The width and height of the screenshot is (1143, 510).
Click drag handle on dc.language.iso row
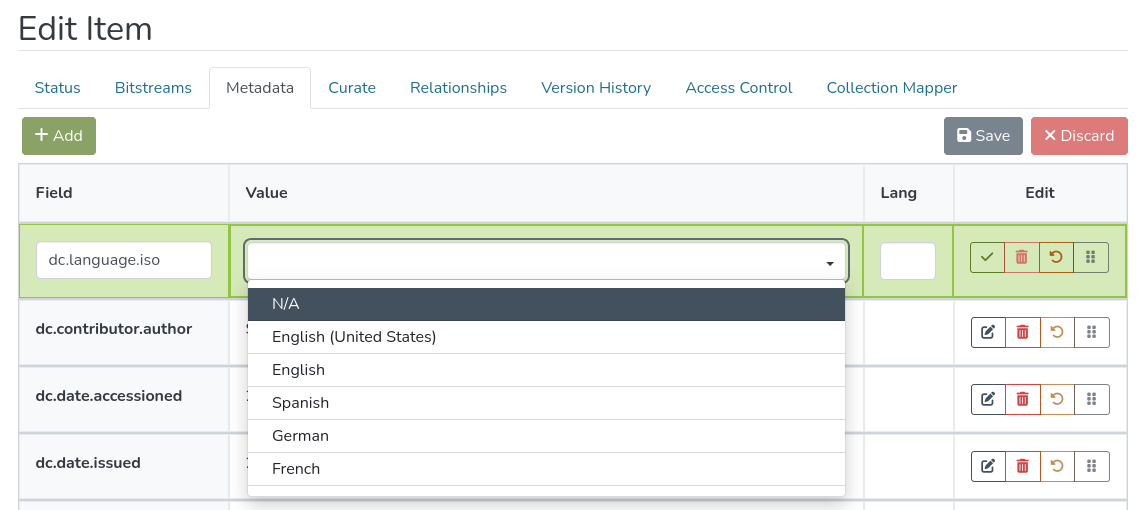(x=1091, y=258)
